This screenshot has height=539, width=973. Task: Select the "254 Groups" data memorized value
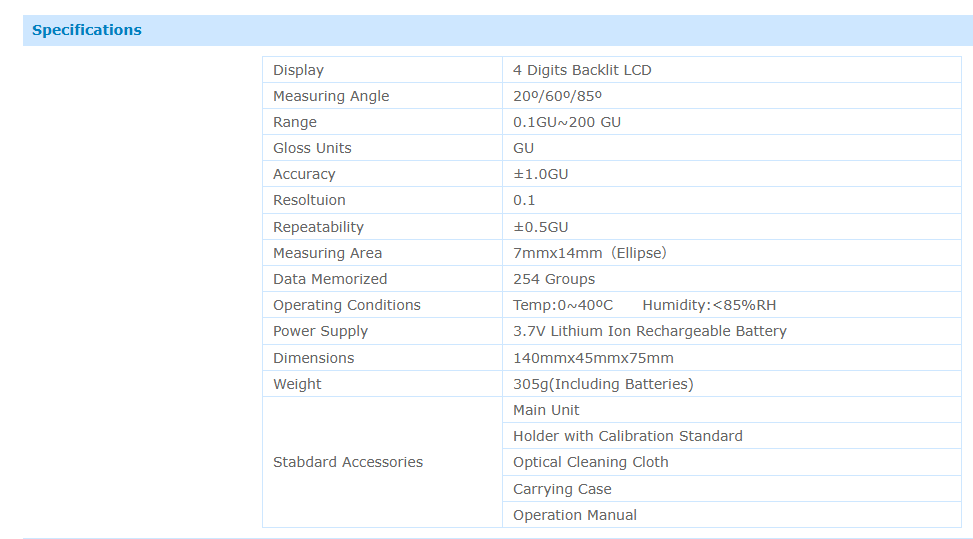click(554, 279)
